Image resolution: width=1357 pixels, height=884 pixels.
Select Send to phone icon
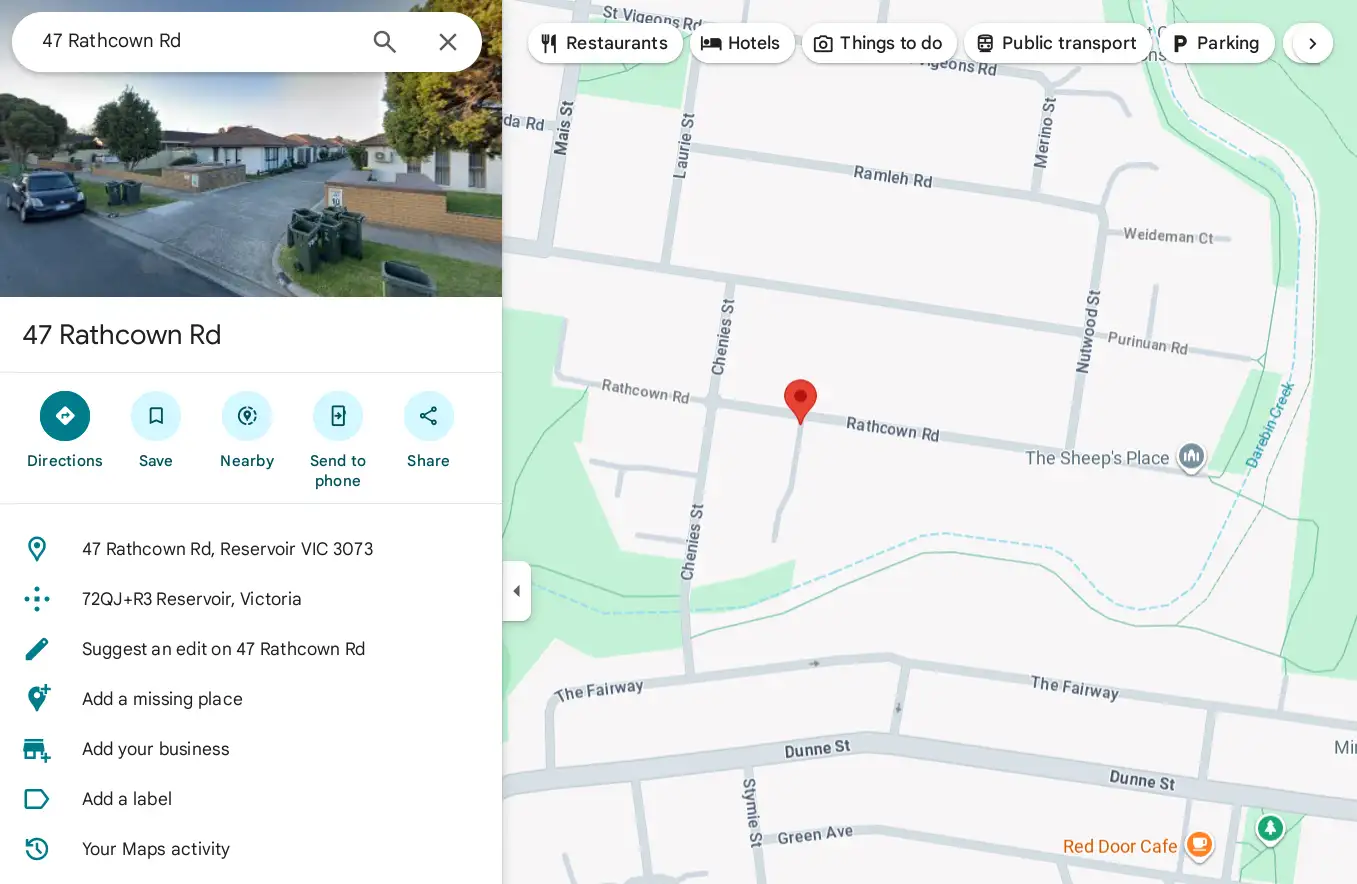(338, 416)
